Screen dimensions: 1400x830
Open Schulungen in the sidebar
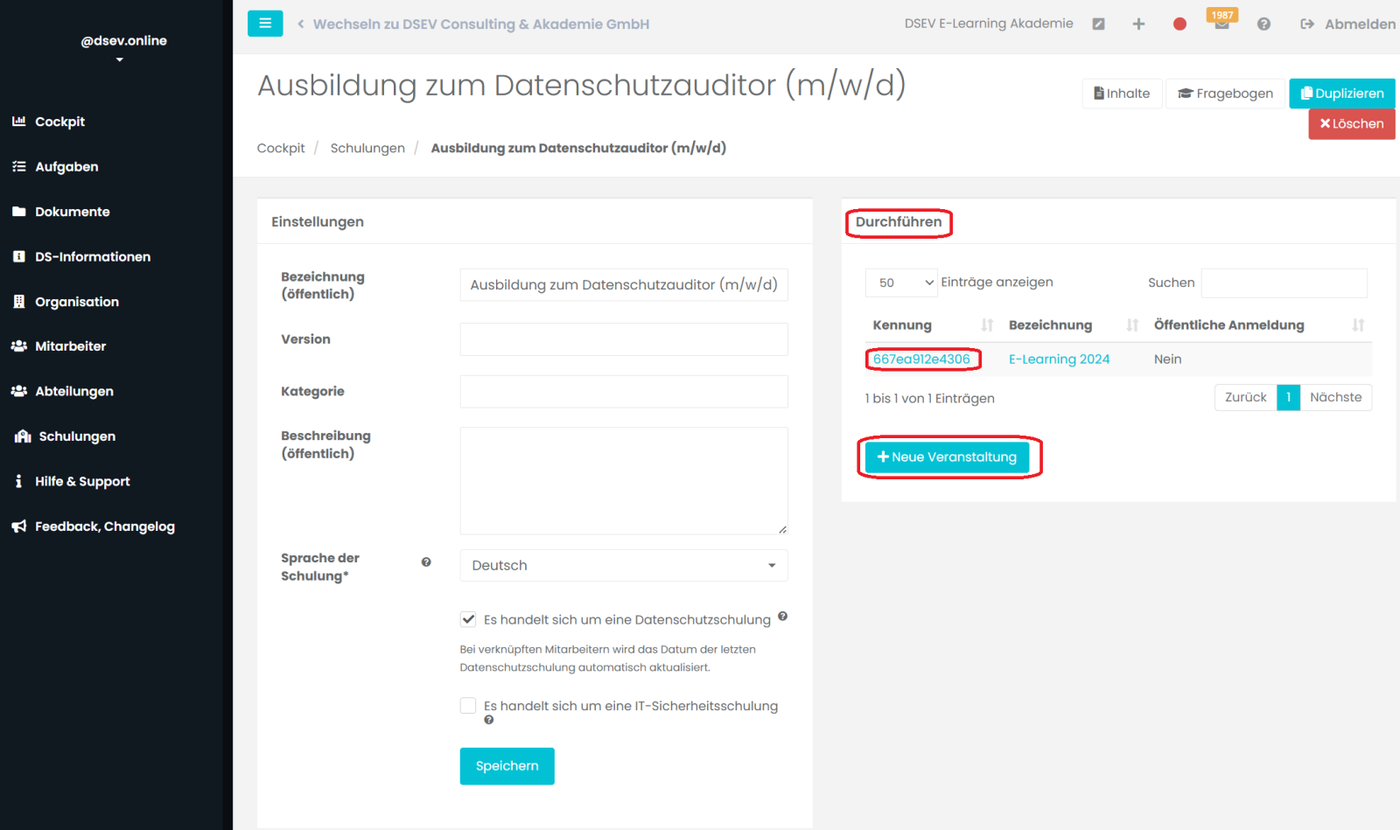(x=76, y=436)
